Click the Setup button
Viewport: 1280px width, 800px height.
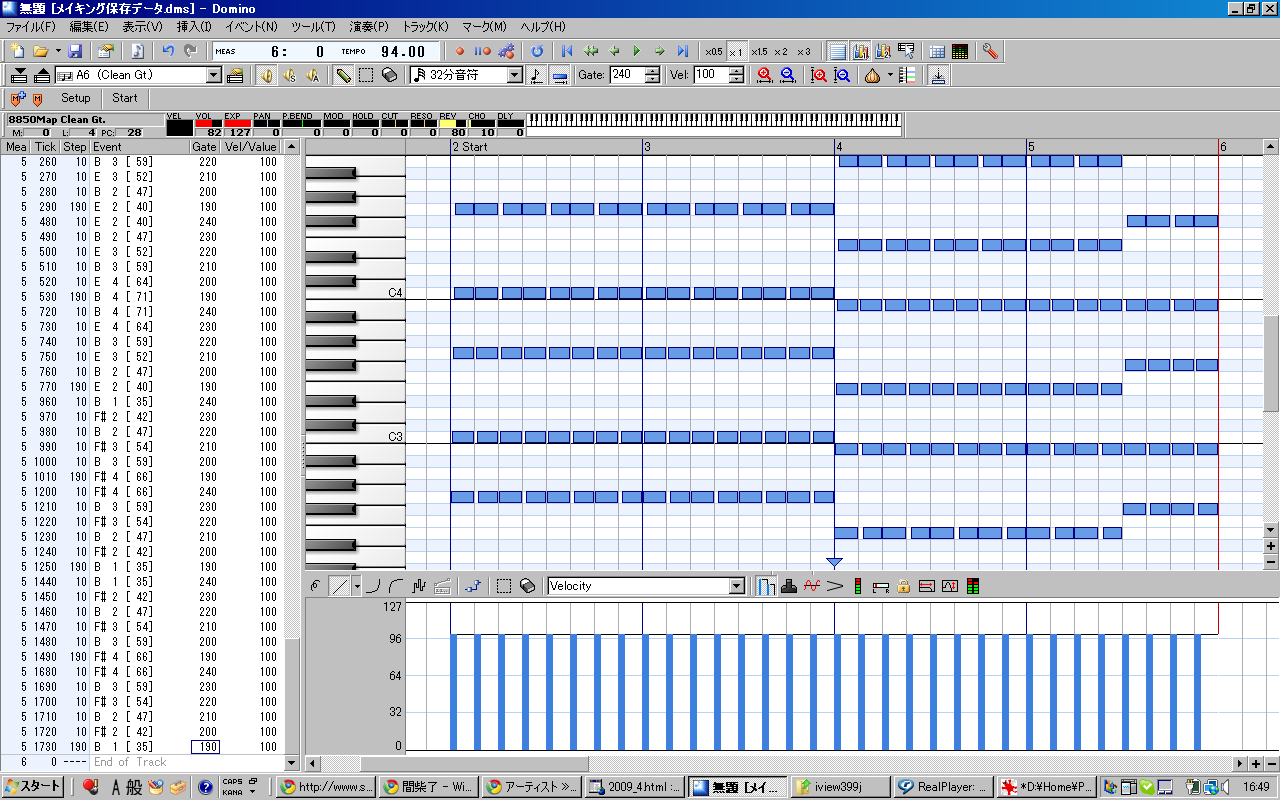[x=75, y=98]
